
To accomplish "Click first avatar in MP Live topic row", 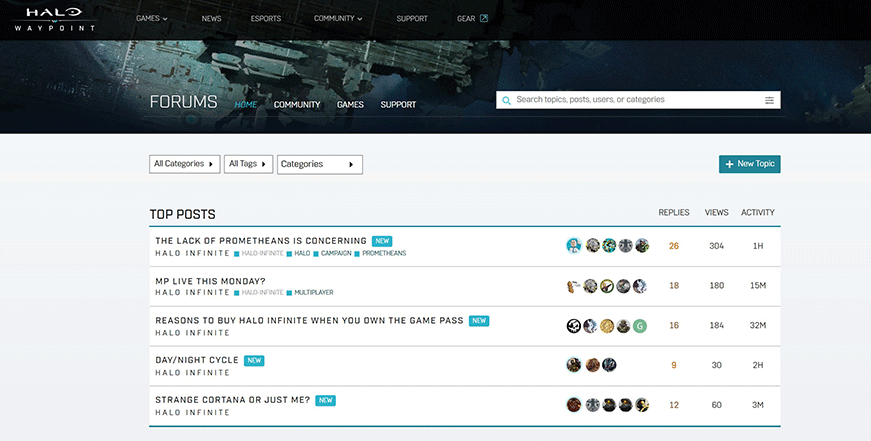I will click(573, 285).
